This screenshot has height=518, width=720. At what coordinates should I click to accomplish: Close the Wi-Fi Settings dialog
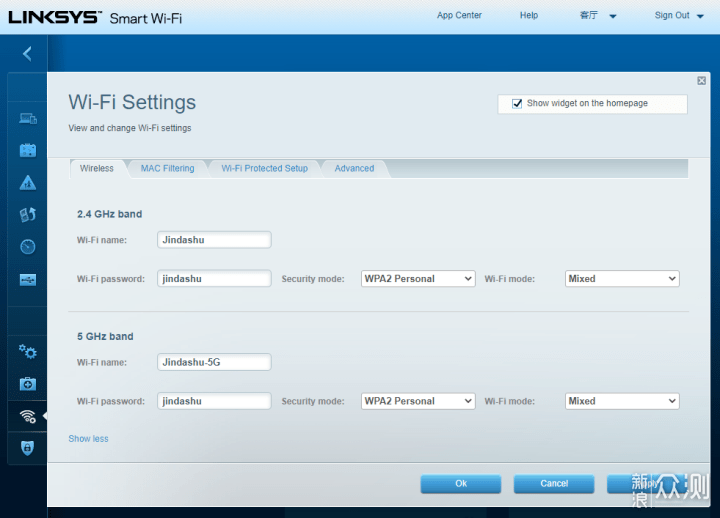click(x=701, y=81)
